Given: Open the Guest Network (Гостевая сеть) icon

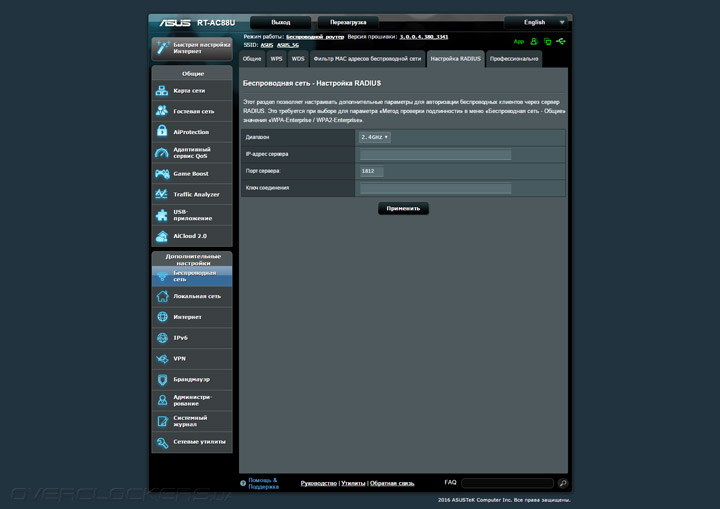Looking at the screenshot, I should click(x=162, y=111).
